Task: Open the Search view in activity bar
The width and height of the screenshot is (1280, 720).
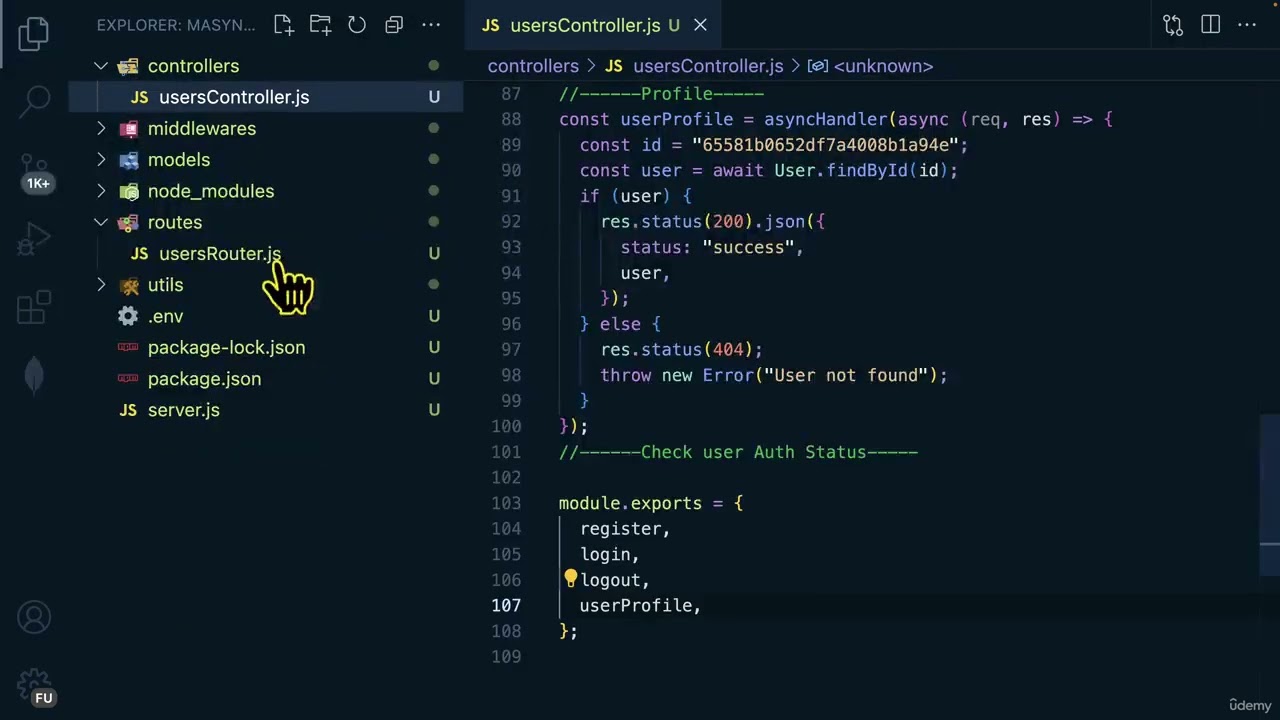Action: point(36,100)
